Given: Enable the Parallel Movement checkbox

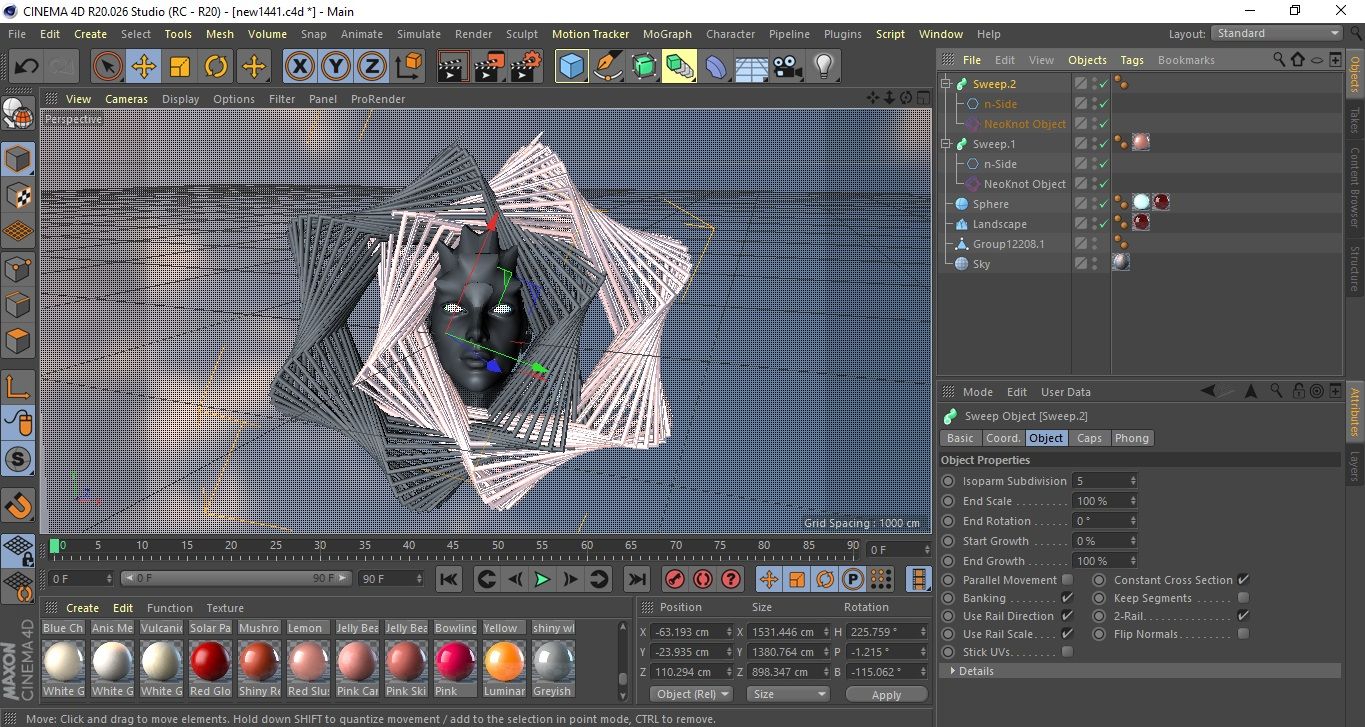Looking at the screenshot, I should [x=1067, y=580].
